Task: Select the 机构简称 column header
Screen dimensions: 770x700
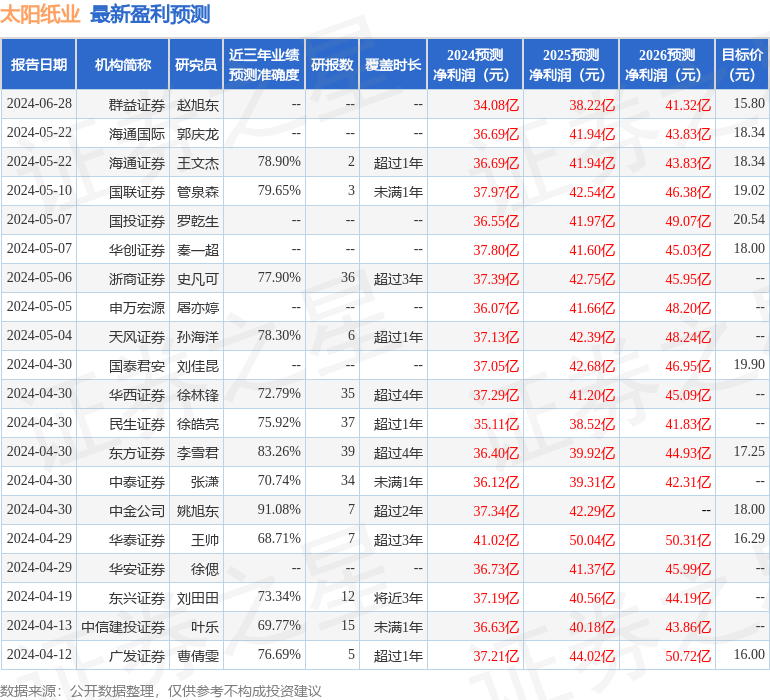Action: coord(123,65)
